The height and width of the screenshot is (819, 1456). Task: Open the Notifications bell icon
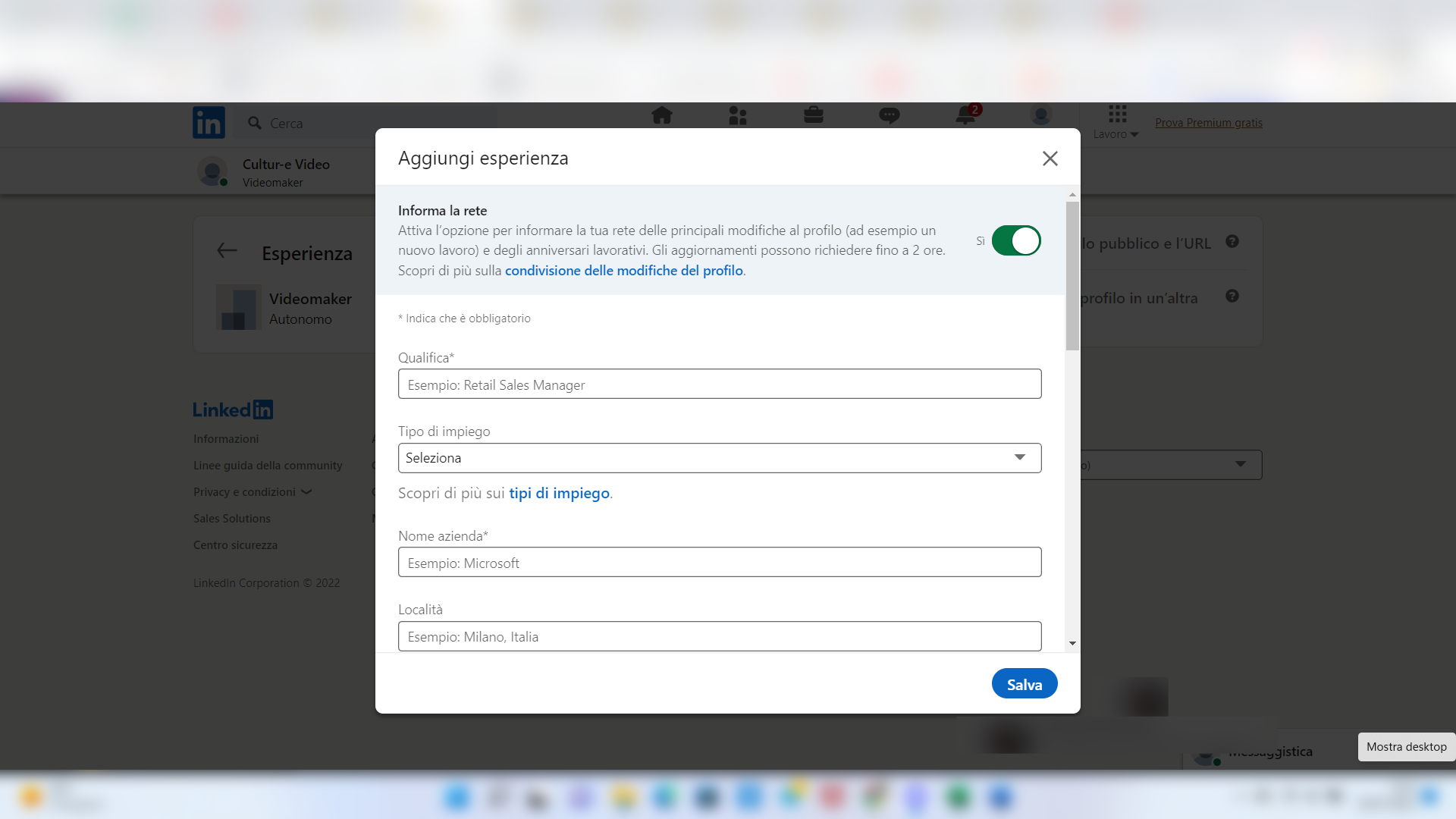(966, 115)
